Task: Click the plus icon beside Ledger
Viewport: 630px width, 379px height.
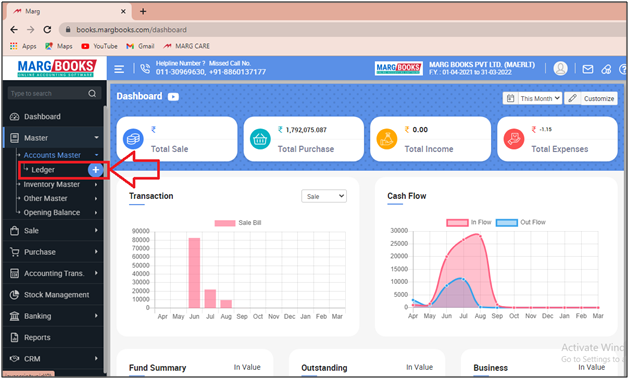Action: pyautogui.click(x=95, y=170)
